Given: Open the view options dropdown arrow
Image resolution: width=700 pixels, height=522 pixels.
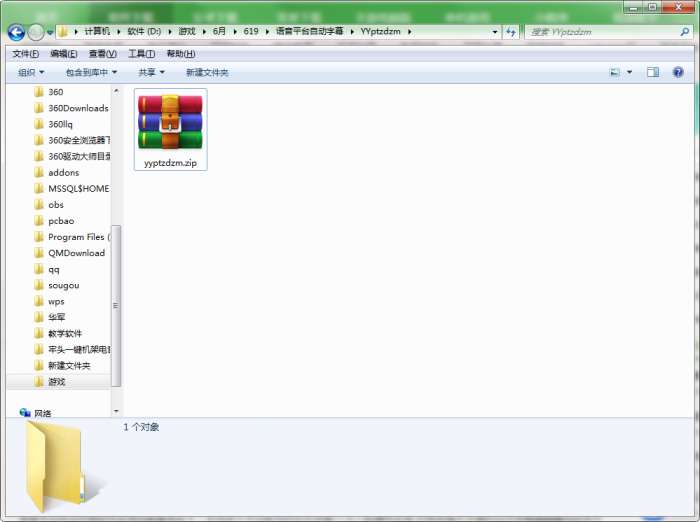Looking at the screenshot, I should coord(629,72).
